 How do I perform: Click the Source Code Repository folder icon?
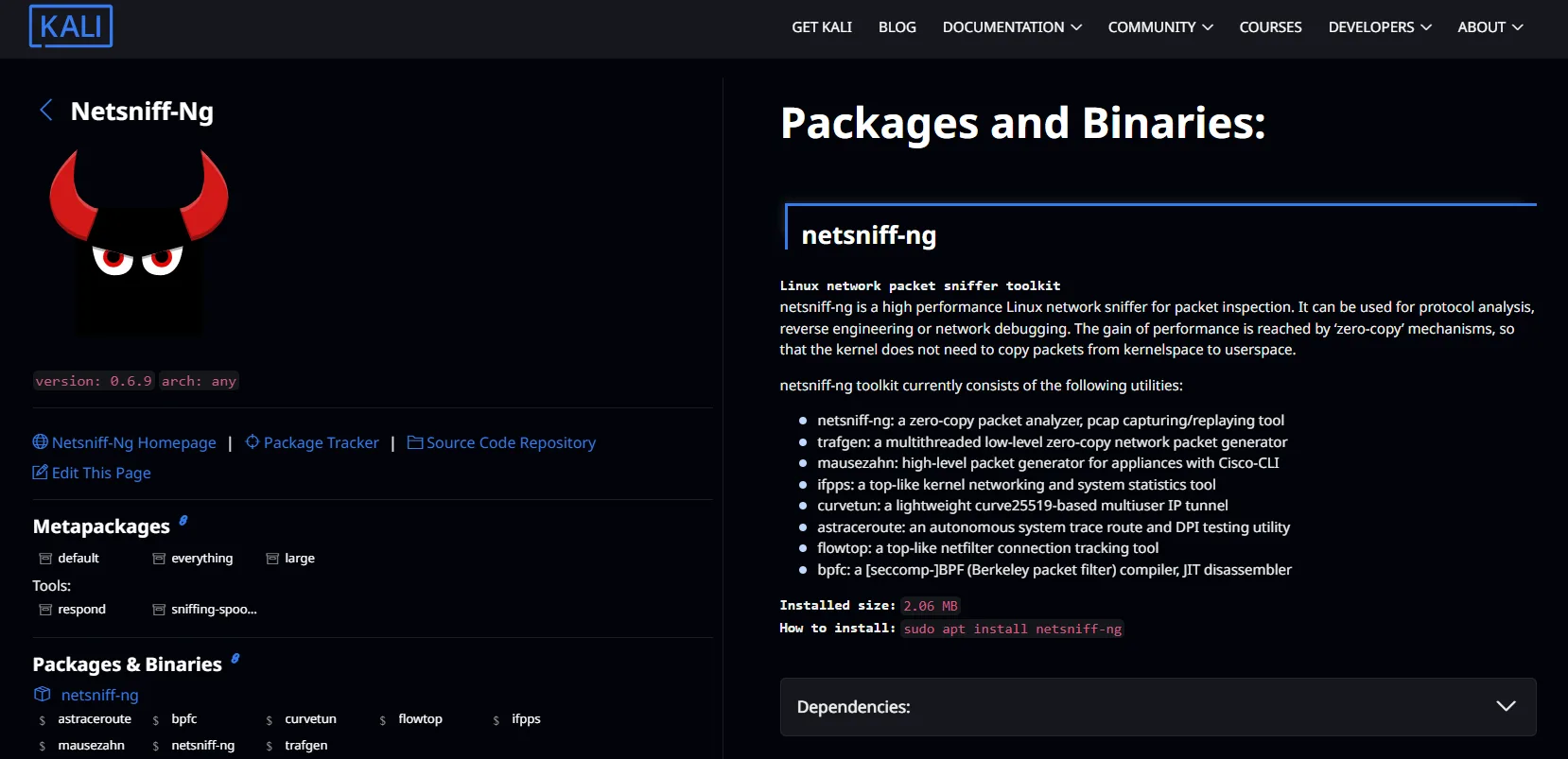pos(414,441)
